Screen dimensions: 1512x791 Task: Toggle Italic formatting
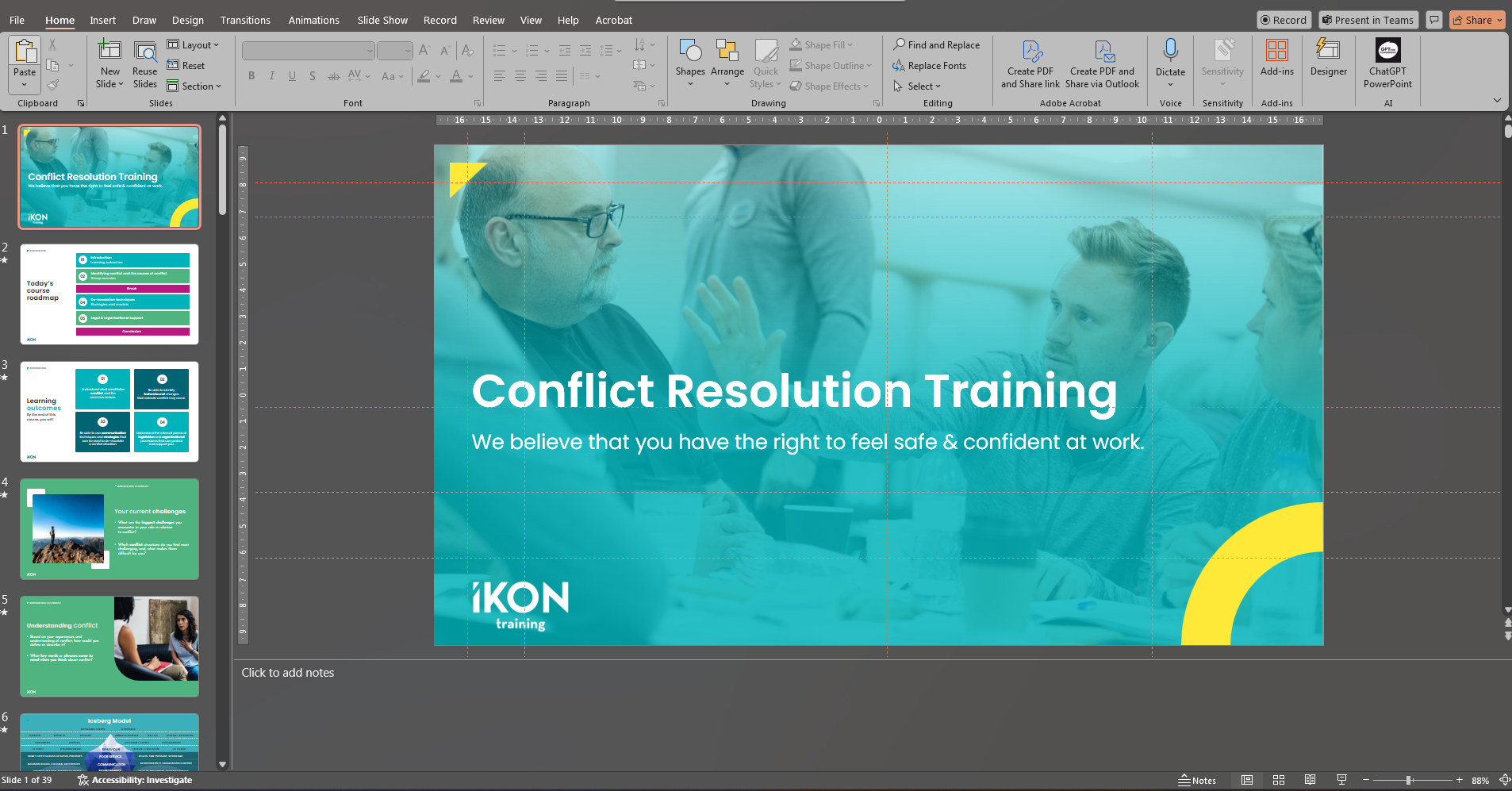pyautogui.click(x=272, y=76)
